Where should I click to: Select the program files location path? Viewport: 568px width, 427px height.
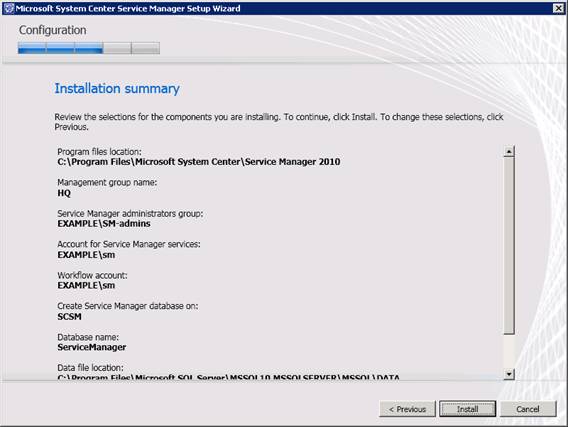[199, 162]
